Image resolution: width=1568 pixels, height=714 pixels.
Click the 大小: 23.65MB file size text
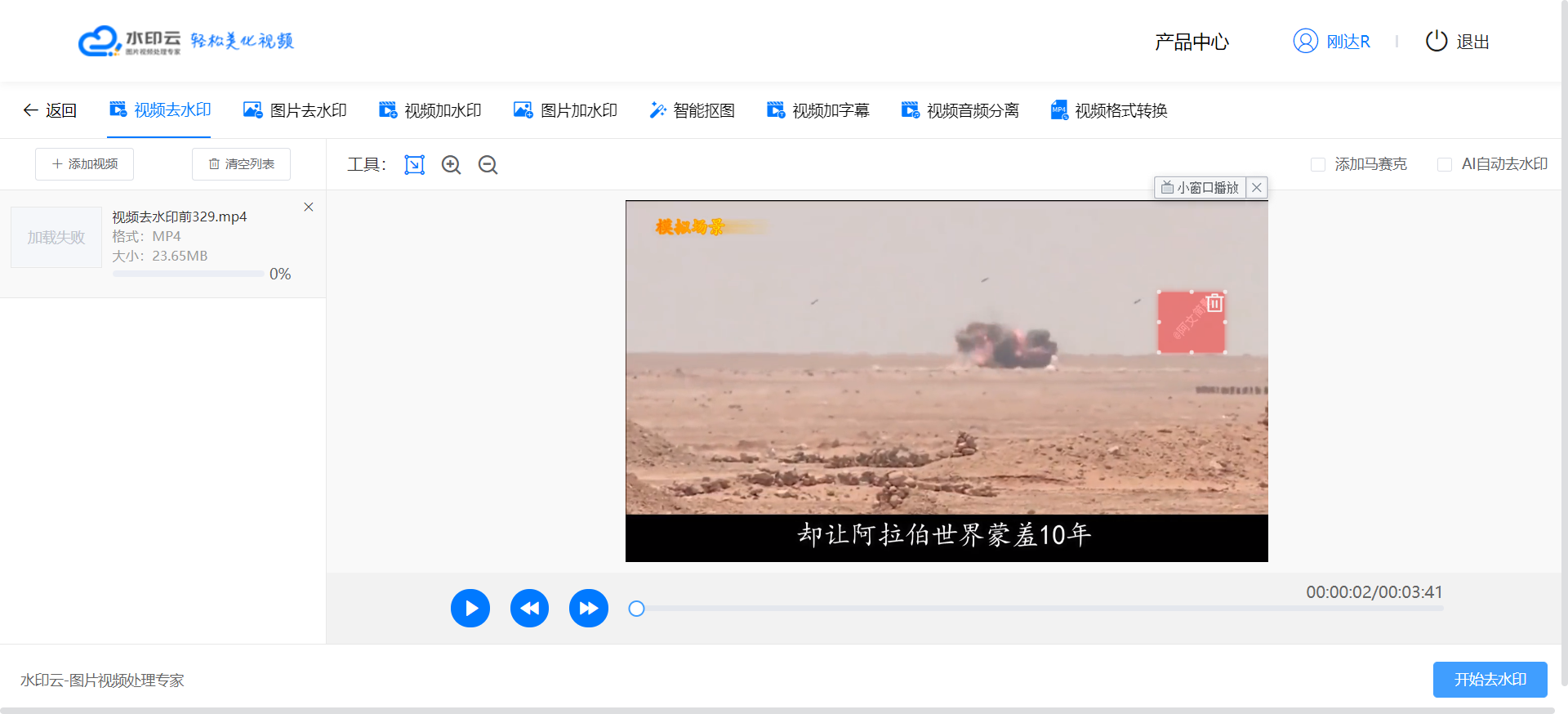(x=160, y=256)
